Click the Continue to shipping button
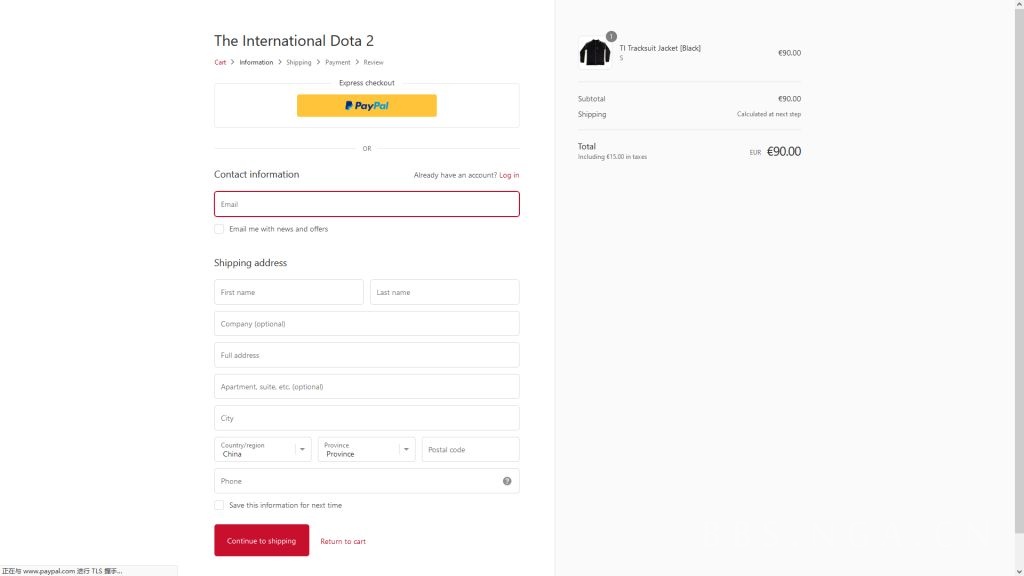 point(261,540)
